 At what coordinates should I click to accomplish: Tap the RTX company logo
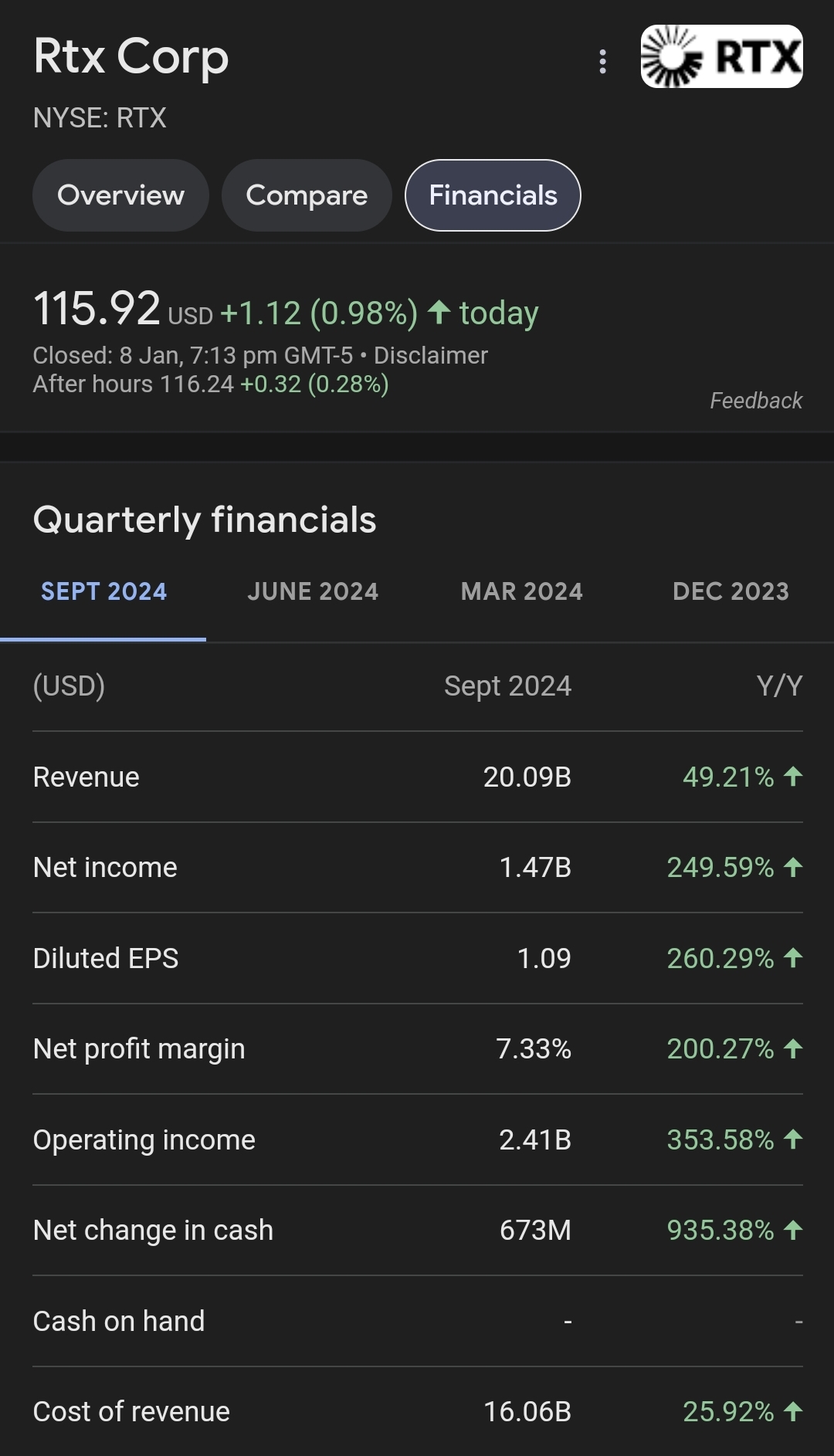coord(721,56)
